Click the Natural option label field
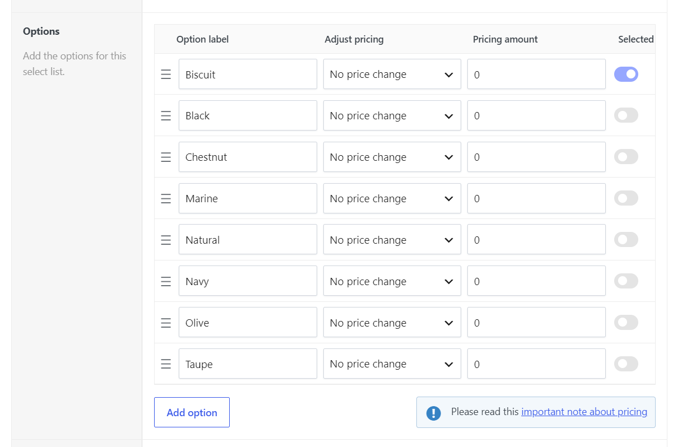 pyautogui.click(x=248, y=240)
